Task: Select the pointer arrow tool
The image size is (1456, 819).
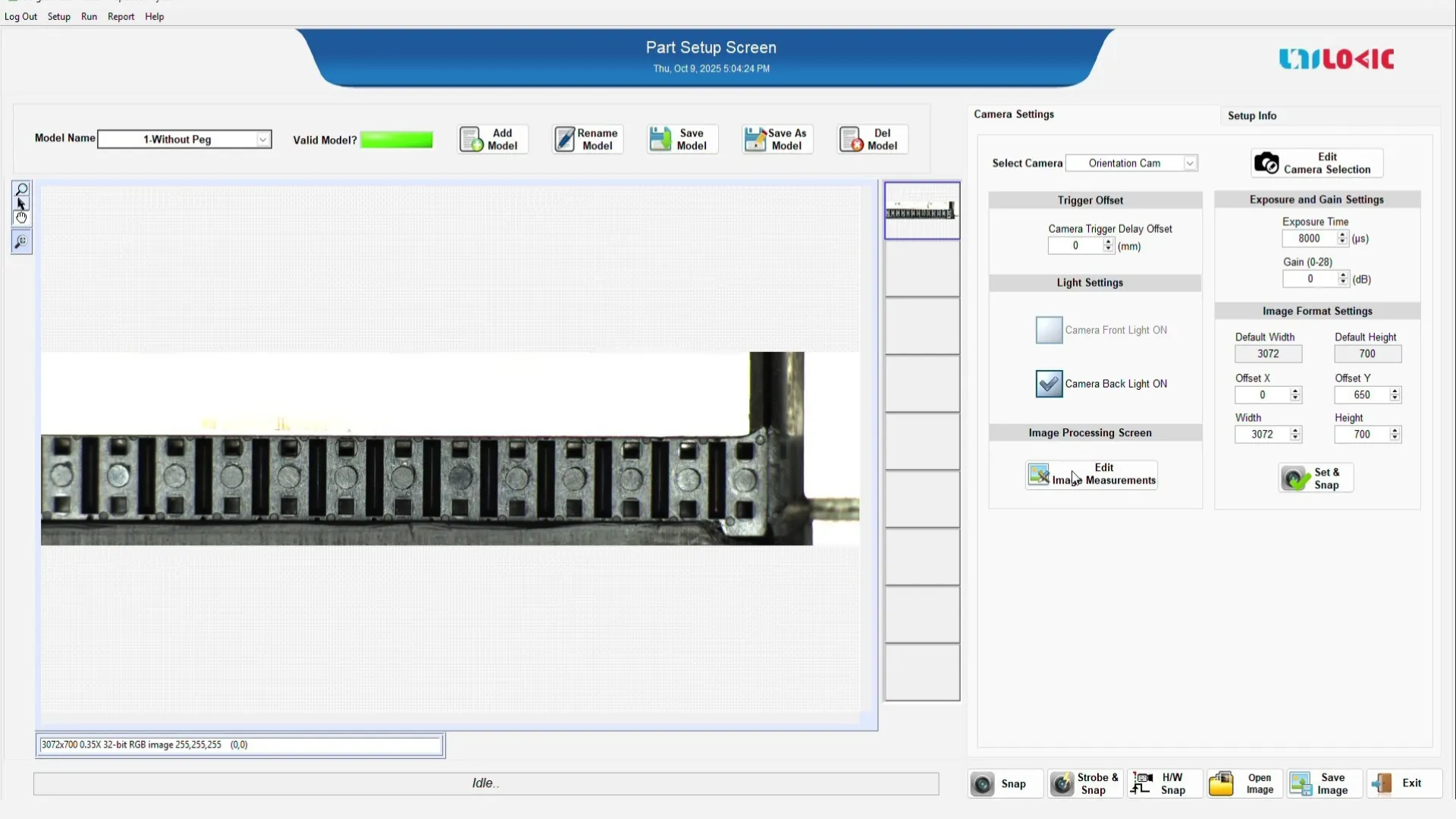Action: pyautogui.click(x=21, y=204)
